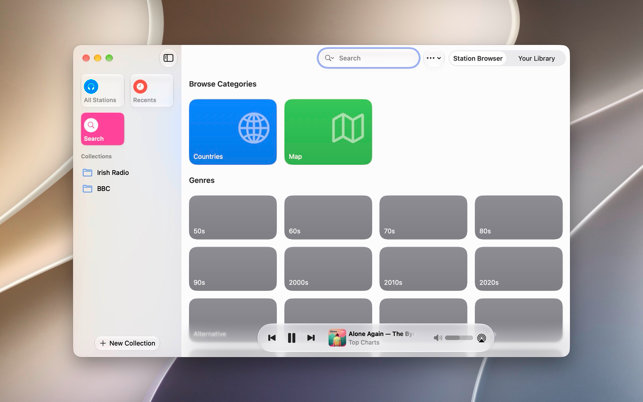Select the 80s genre tile
643x402 pixels.
519,217
